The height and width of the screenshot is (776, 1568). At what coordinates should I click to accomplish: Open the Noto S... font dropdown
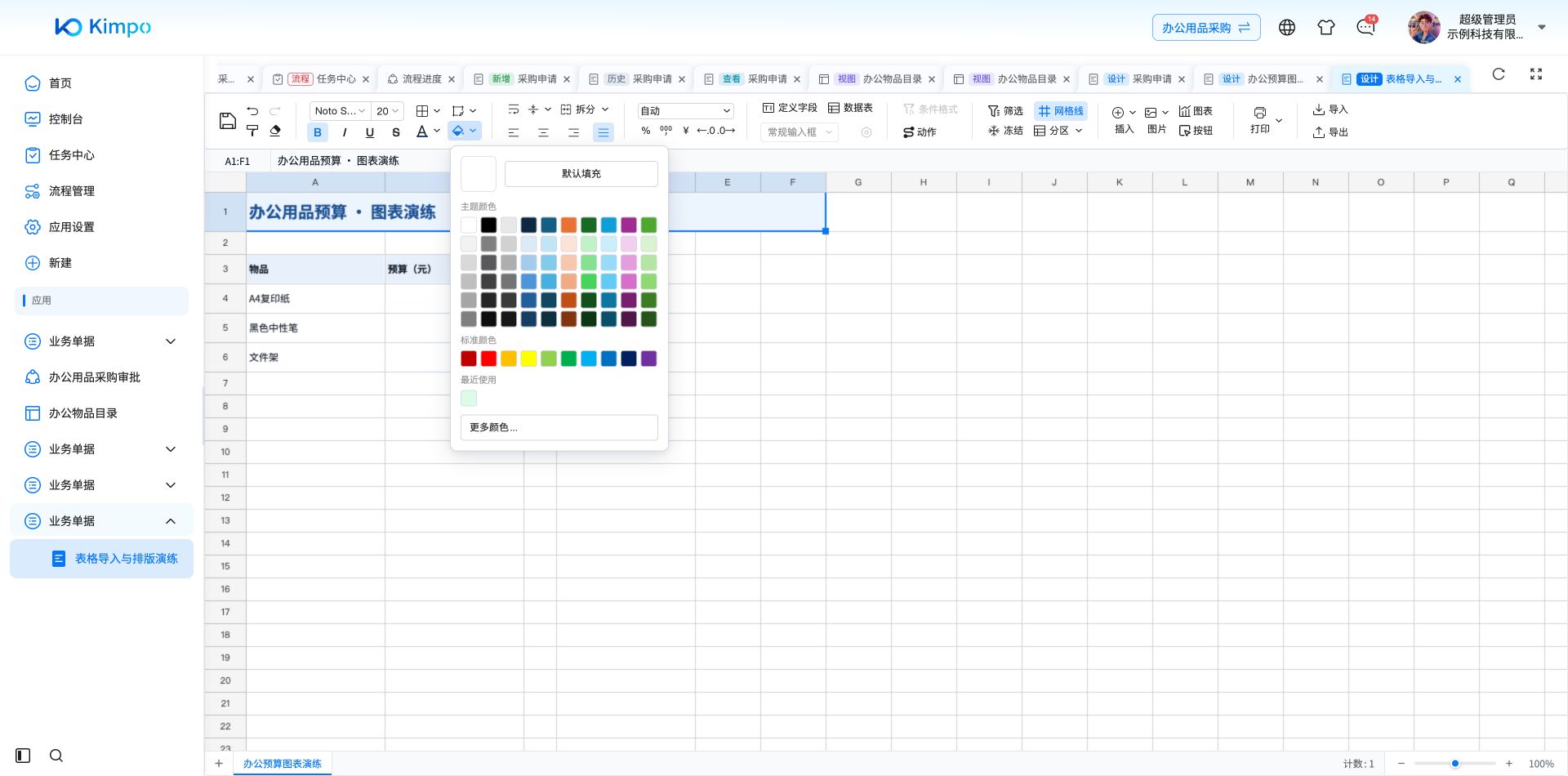tap(339, 111)
